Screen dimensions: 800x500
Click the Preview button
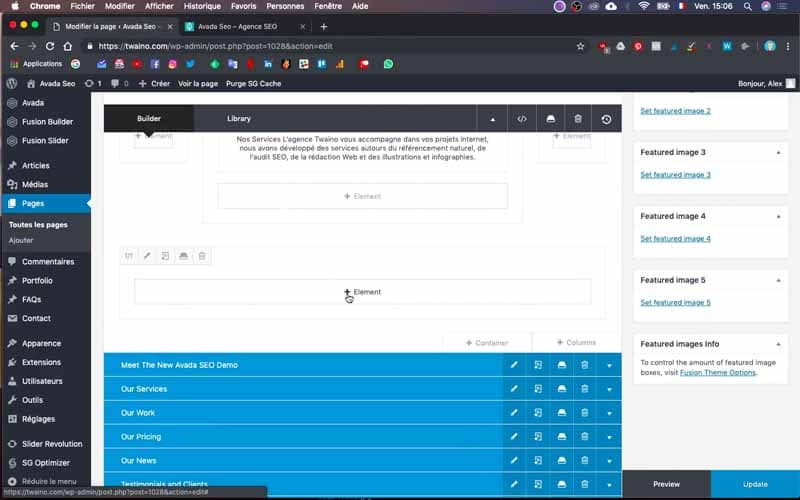[x=666, y=484]
